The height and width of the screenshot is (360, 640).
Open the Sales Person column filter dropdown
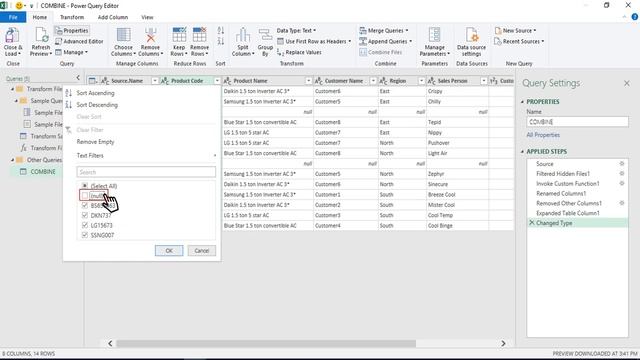point(484,81)
